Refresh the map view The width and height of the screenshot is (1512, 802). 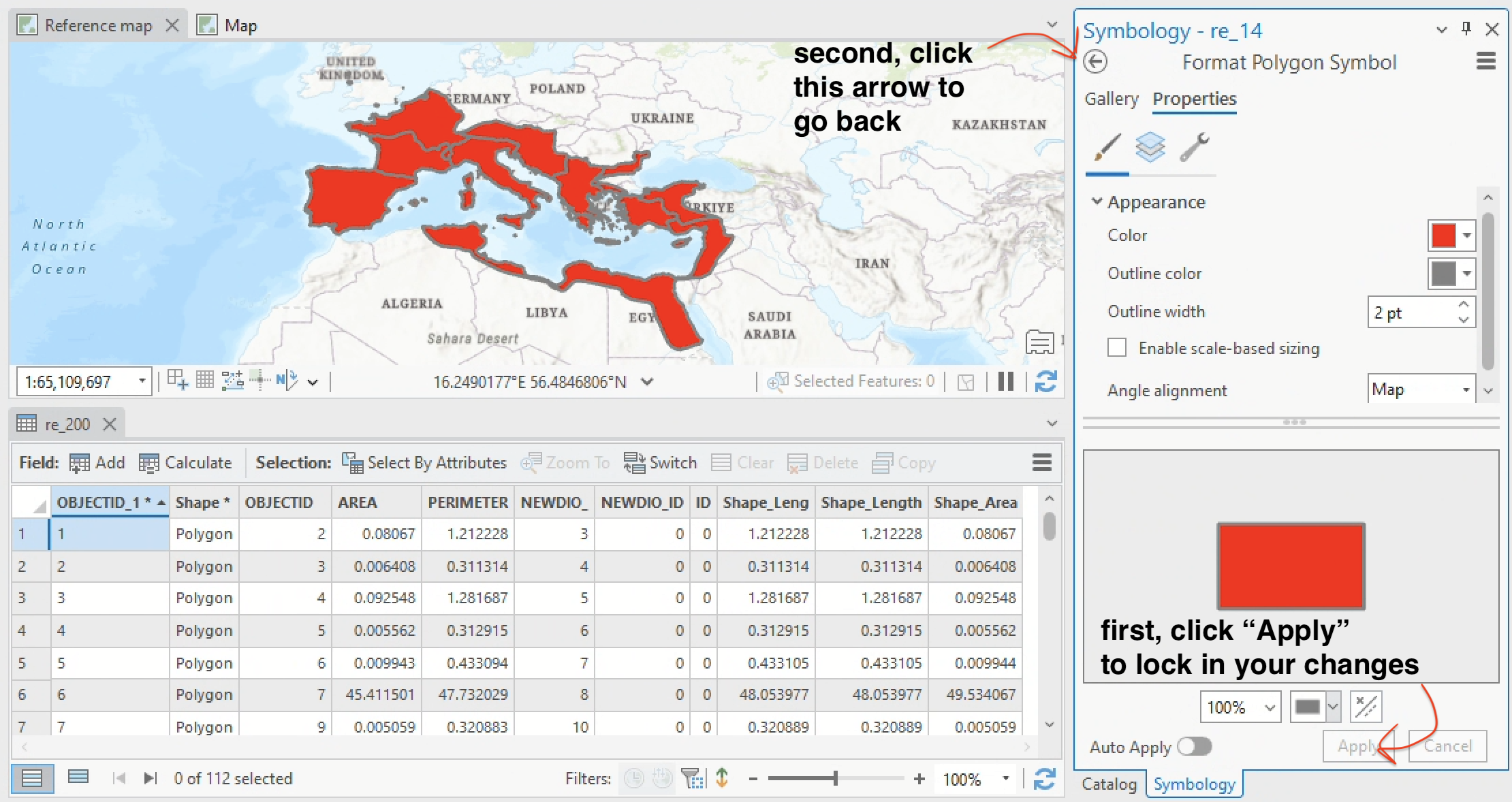(1045, 381)
